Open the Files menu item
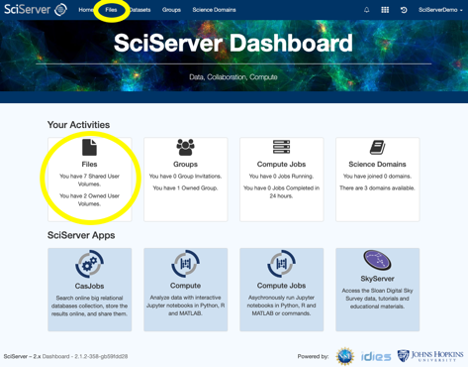Screen dimensions: 468x367 [111, 10]
